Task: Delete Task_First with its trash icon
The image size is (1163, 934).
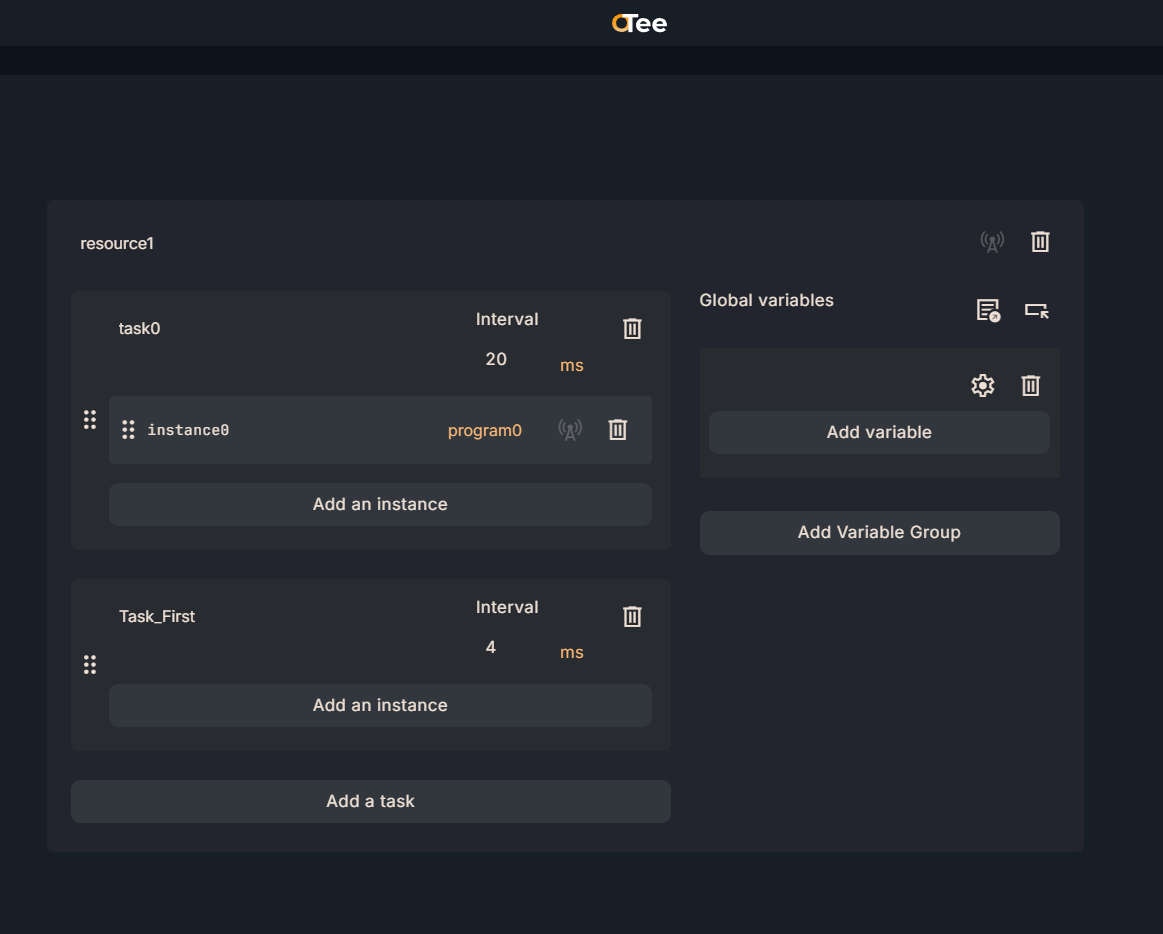Action: click(632, 617)
